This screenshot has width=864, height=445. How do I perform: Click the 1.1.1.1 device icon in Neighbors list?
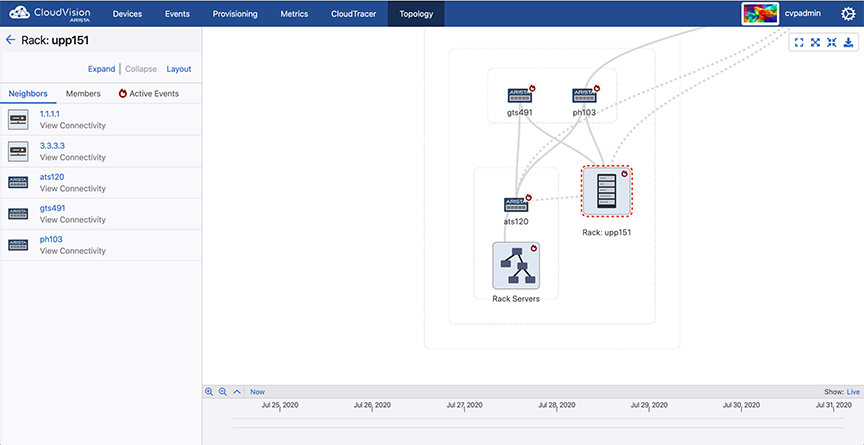point(18,120)
